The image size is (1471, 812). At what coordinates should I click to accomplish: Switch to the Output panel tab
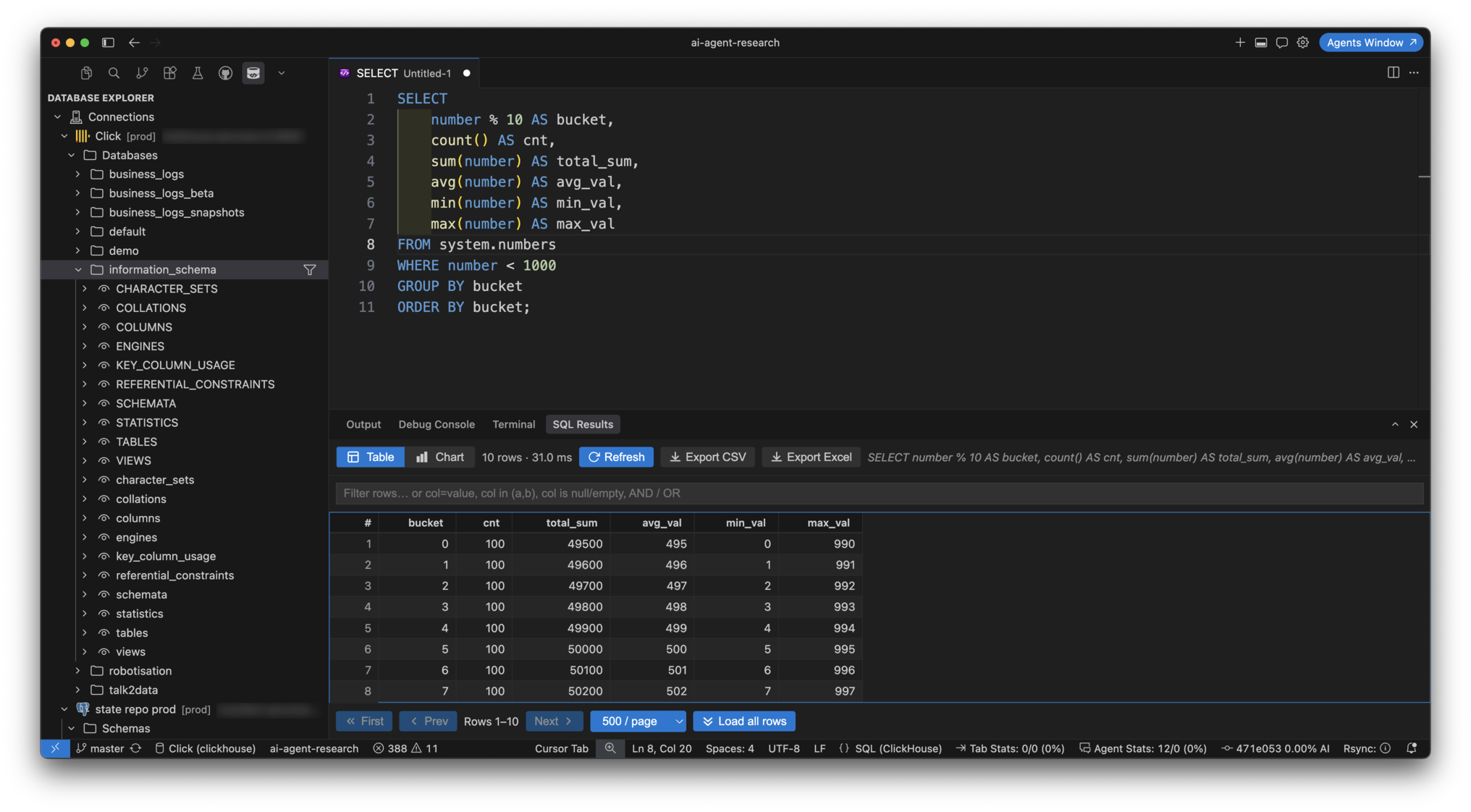363,425
